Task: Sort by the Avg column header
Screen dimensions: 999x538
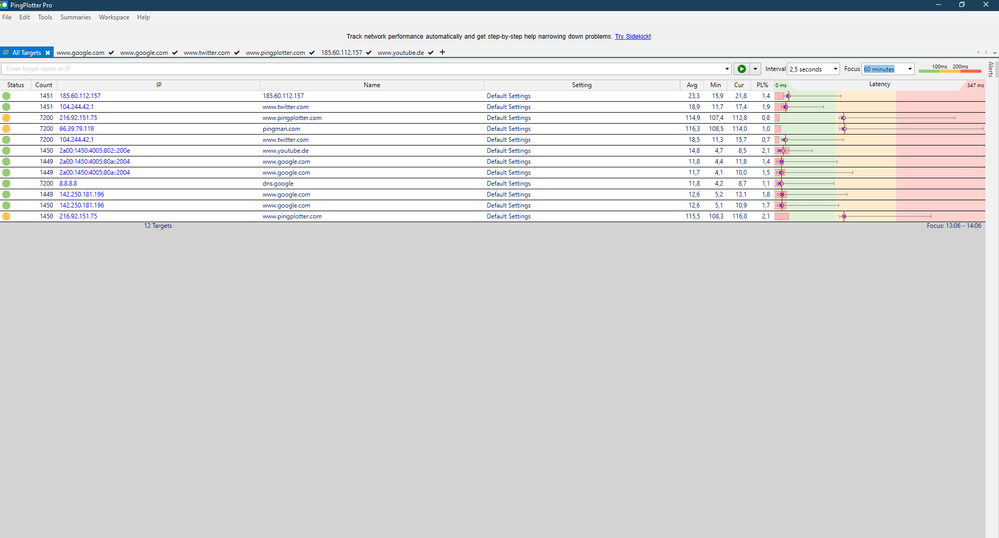Action: click(x=692, y=85)
